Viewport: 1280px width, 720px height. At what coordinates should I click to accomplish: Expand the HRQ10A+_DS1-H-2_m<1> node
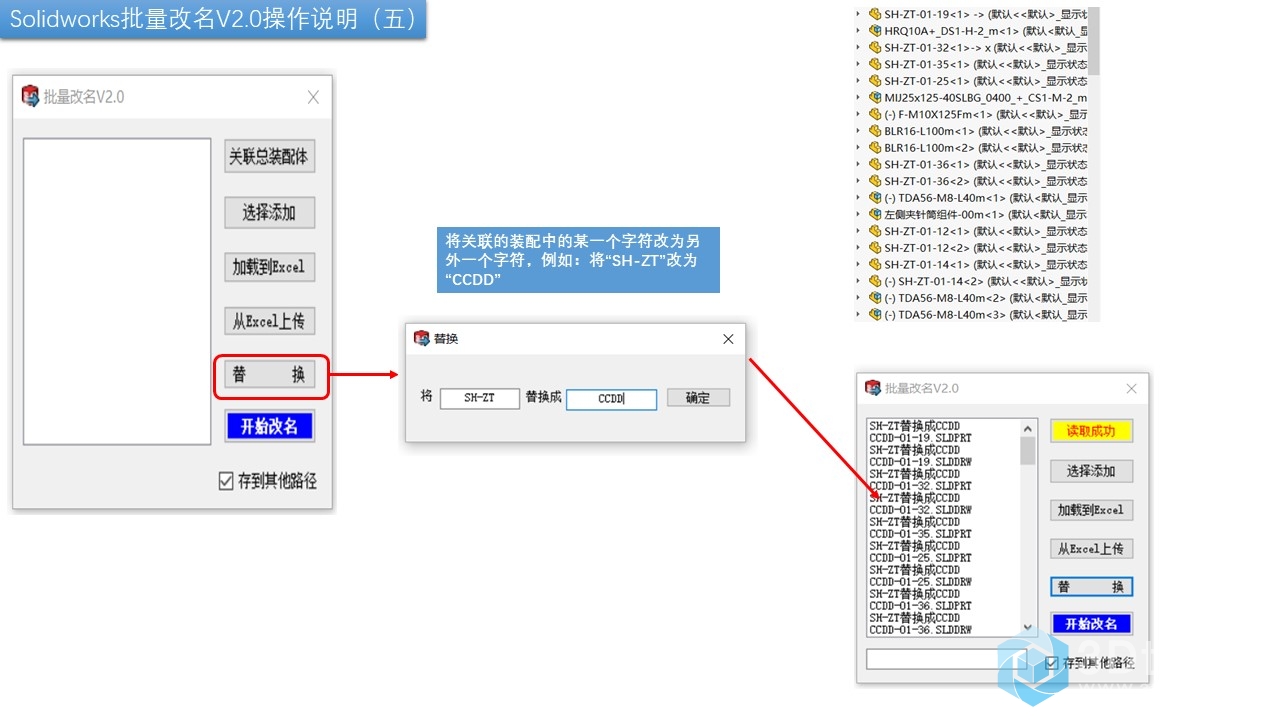tap(859, 31)
